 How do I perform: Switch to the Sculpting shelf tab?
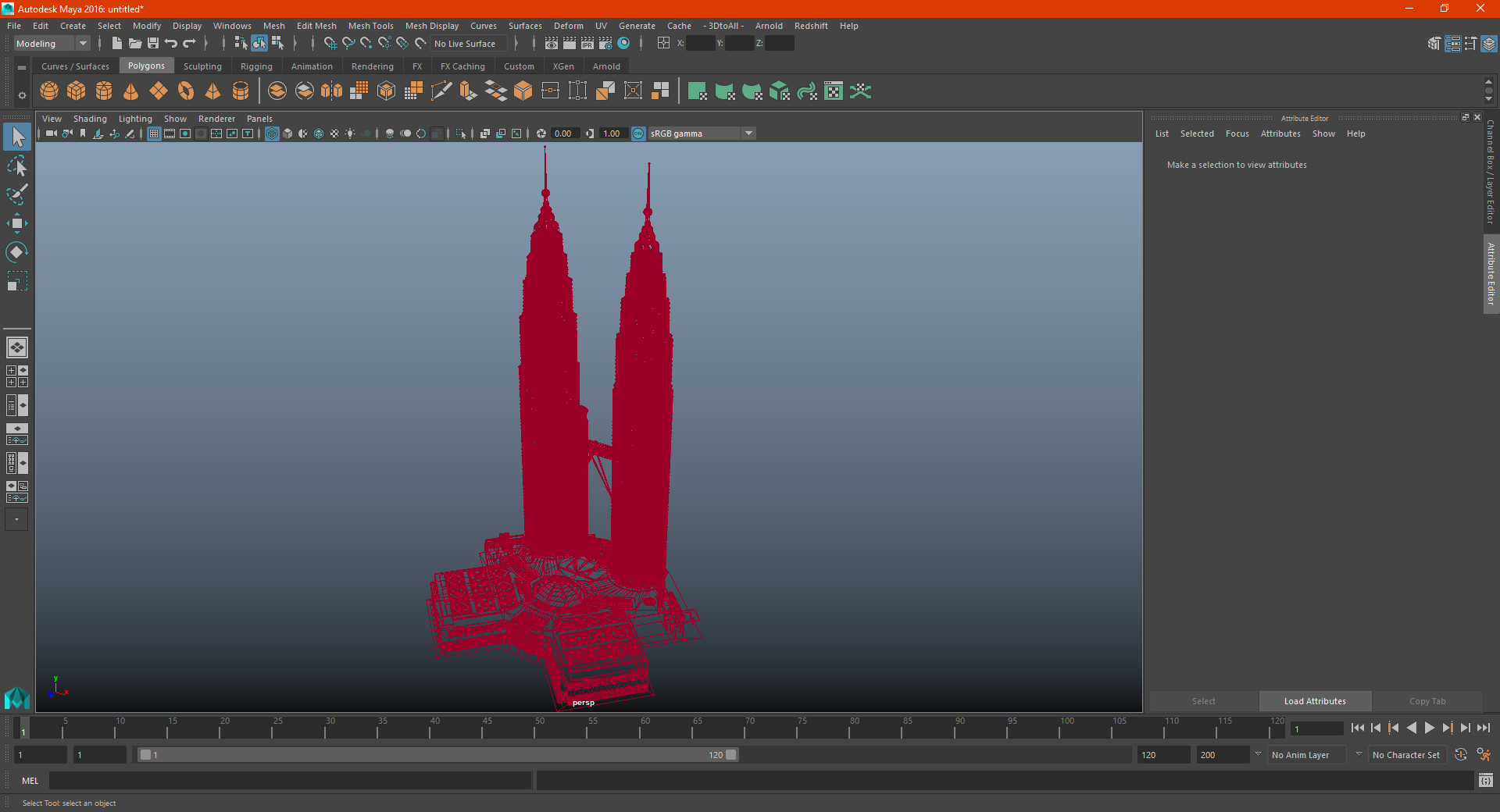click(202, 66)
